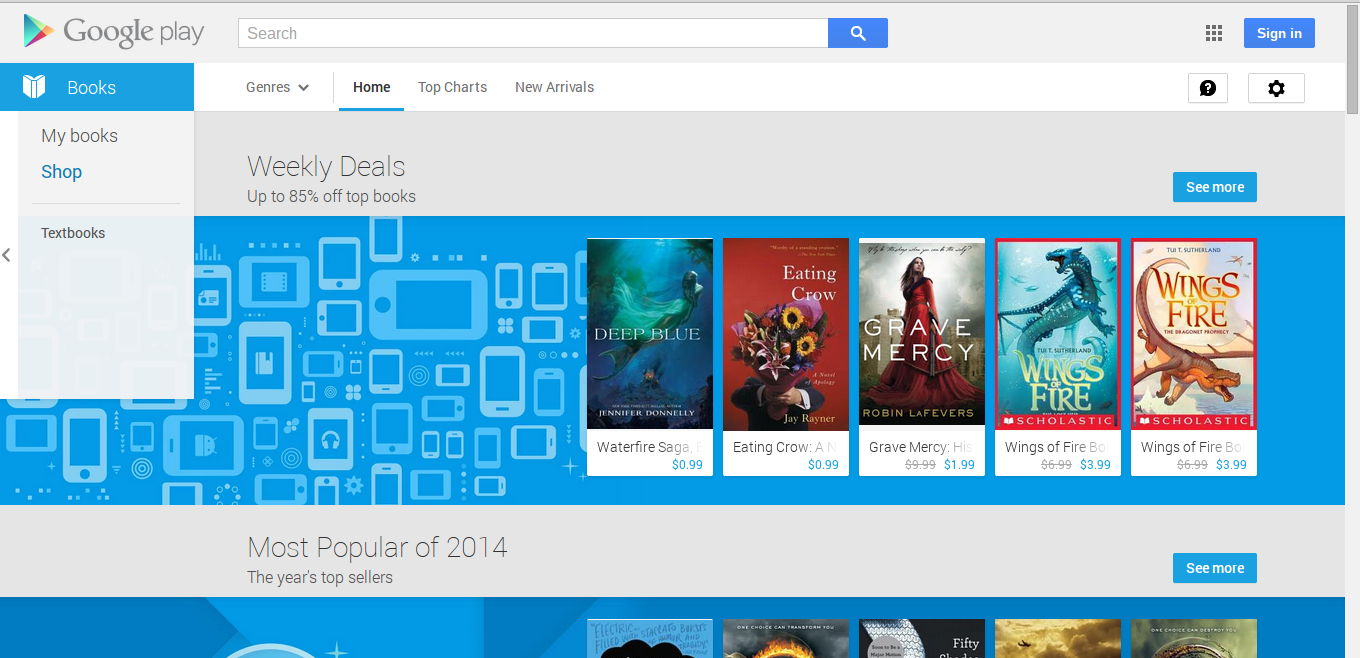The height and width of the screenshot is (658, 1360).
Task: Go to New Arrivals tab
Action: pos(554,87)
